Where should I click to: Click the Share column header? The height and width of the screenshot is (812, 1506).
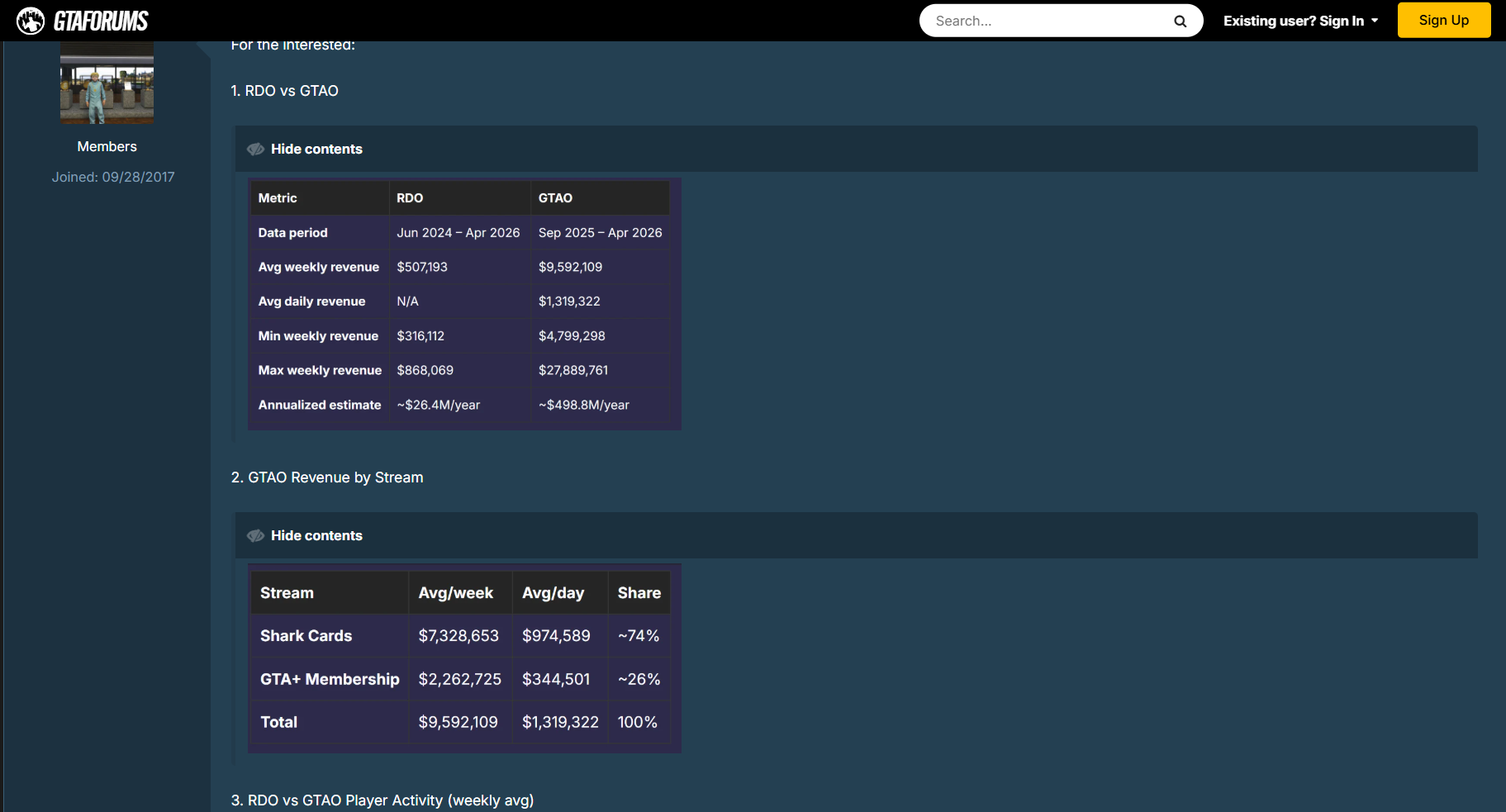pyautogui.click(x=639, y=593)
